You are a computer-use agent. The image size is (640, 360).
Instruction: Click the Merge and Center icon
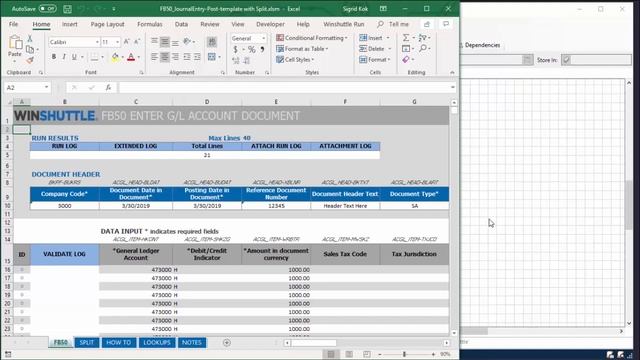pyautogui.click(x=211, y=57)
